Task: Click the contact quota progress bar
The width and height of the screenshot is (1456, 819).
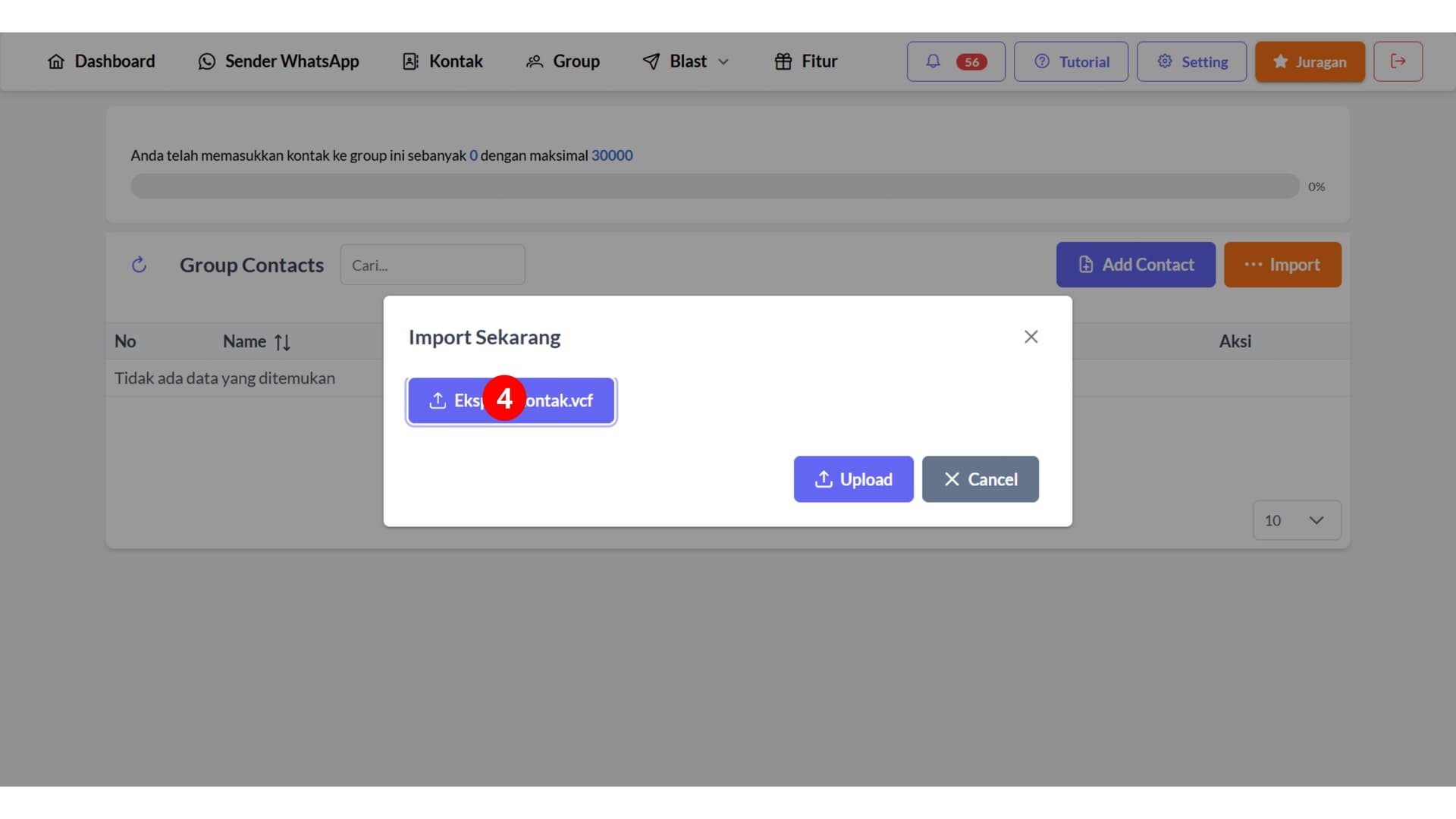Action: point(714,186)
